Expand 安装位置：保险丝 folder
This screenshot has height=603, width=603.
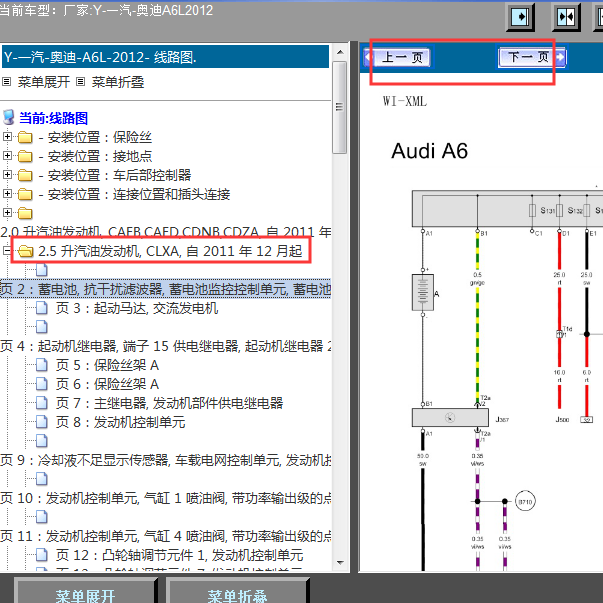tap(7, 137)
